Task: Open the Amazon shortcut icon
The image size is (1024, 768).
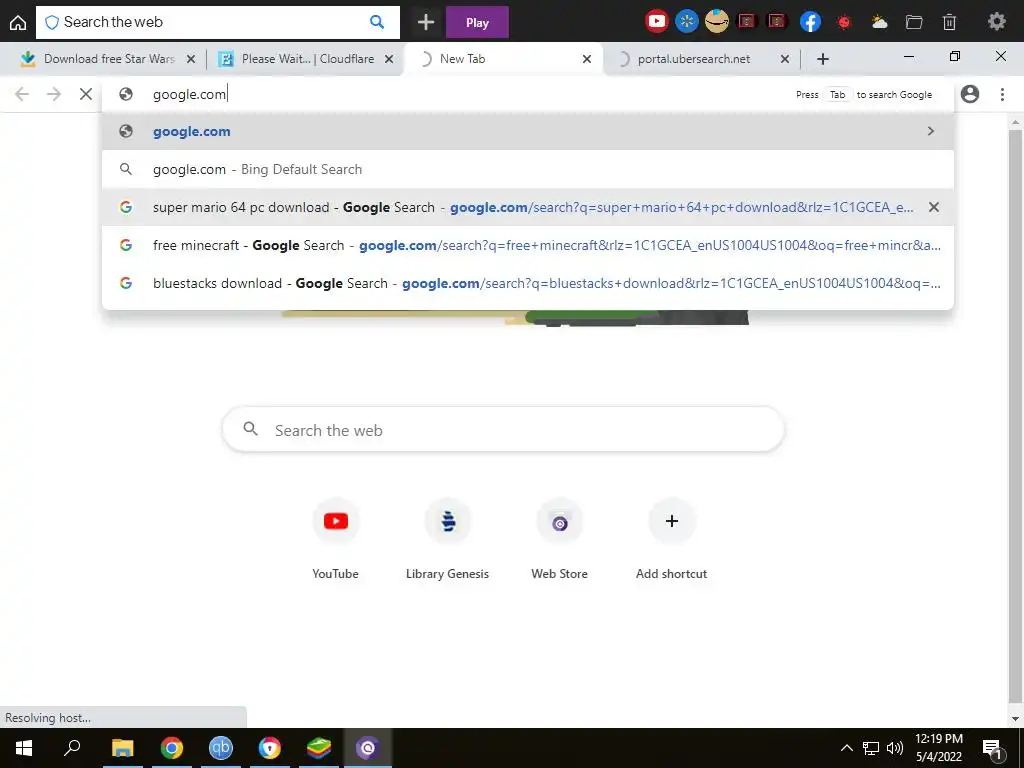Action: pos(716,22)
